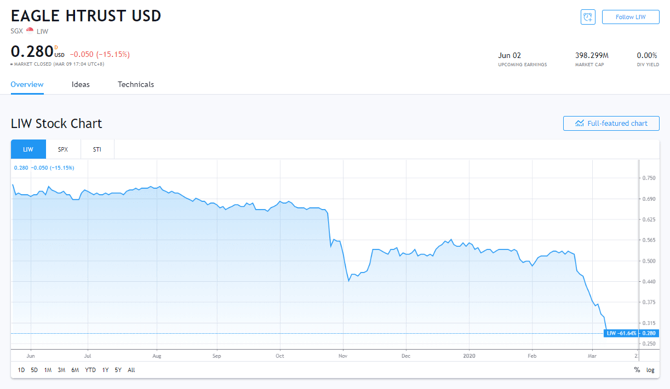
Task: Click the Nov label on time axis
Action: (x=343, y=356)
